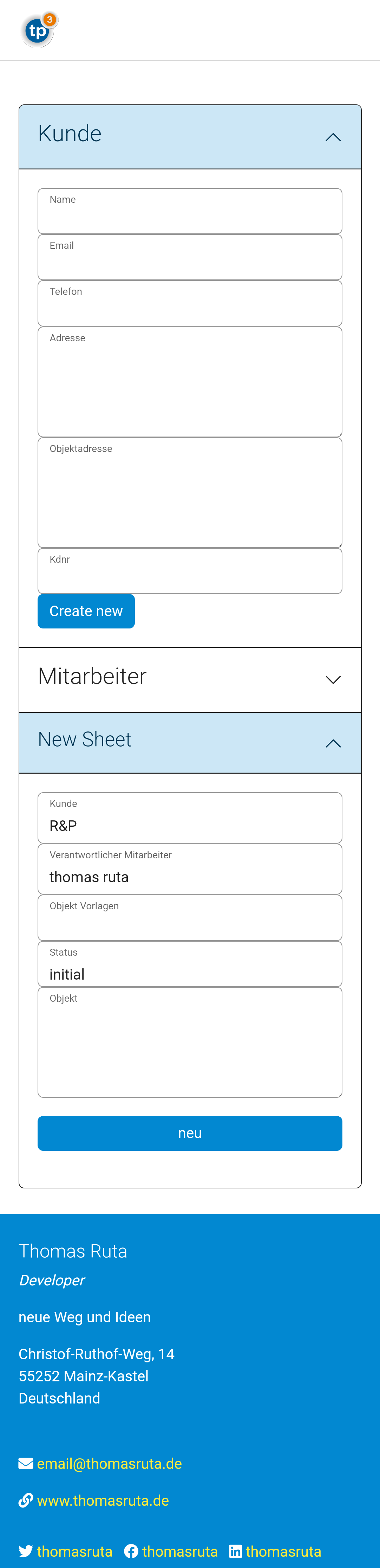380x1568 pixels.
Task: Open the Objekt Vorlagen dropdown
Action: point(190,918)
